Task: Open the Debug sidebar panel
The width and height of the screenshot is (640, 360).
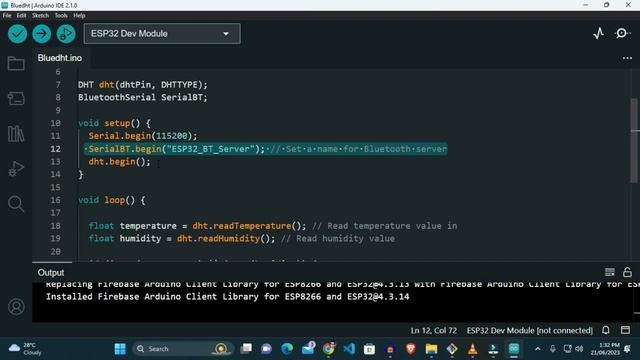Action: [x=16, y=169]
